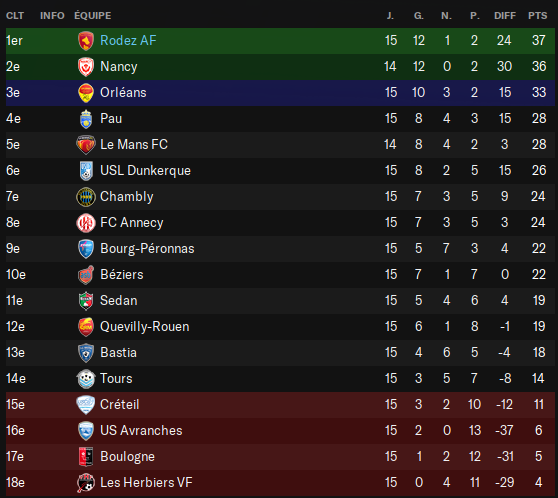Select the Chambly round badge
The width and height of the screenshot is (558, 498).
86,196
